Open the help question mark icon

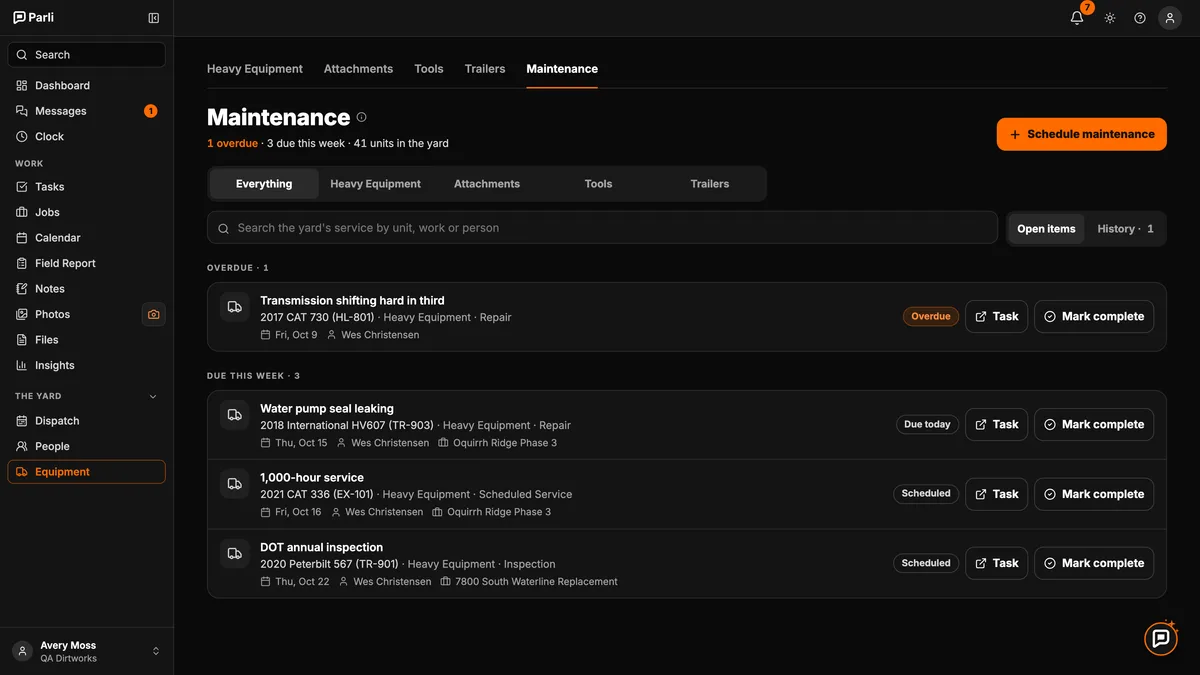[1140, 18]
